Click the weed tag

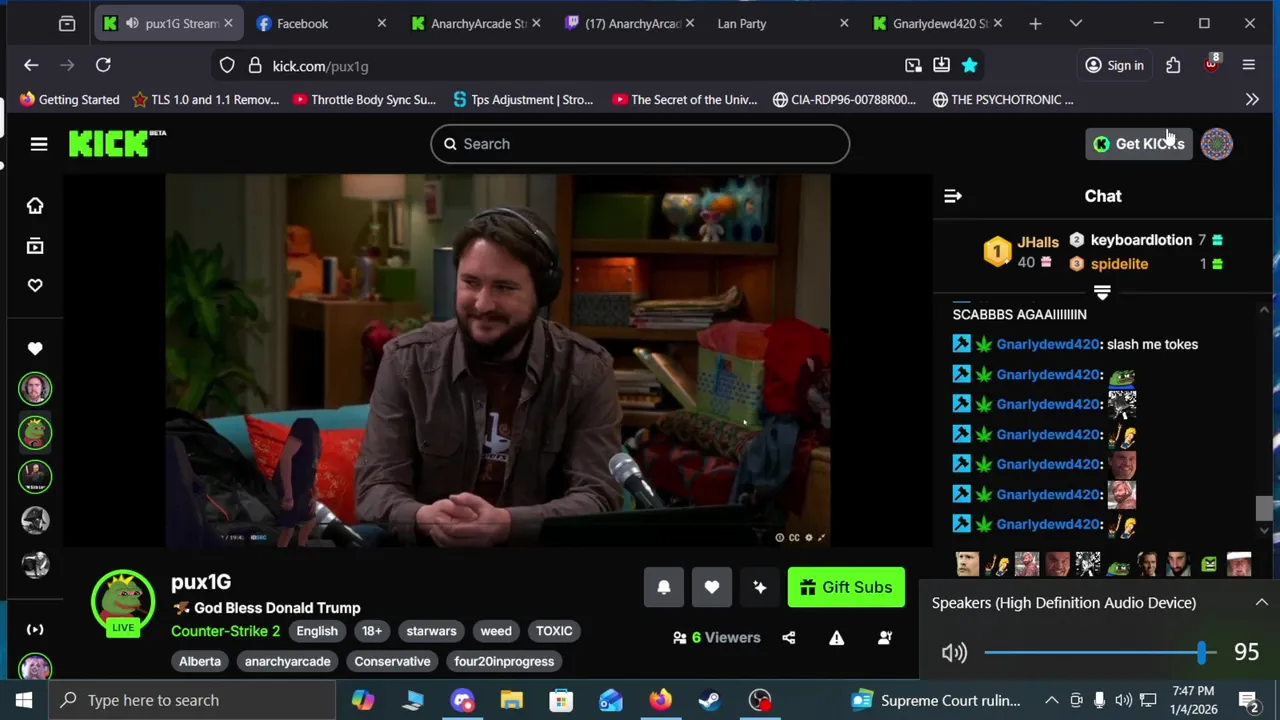[496, 631]
